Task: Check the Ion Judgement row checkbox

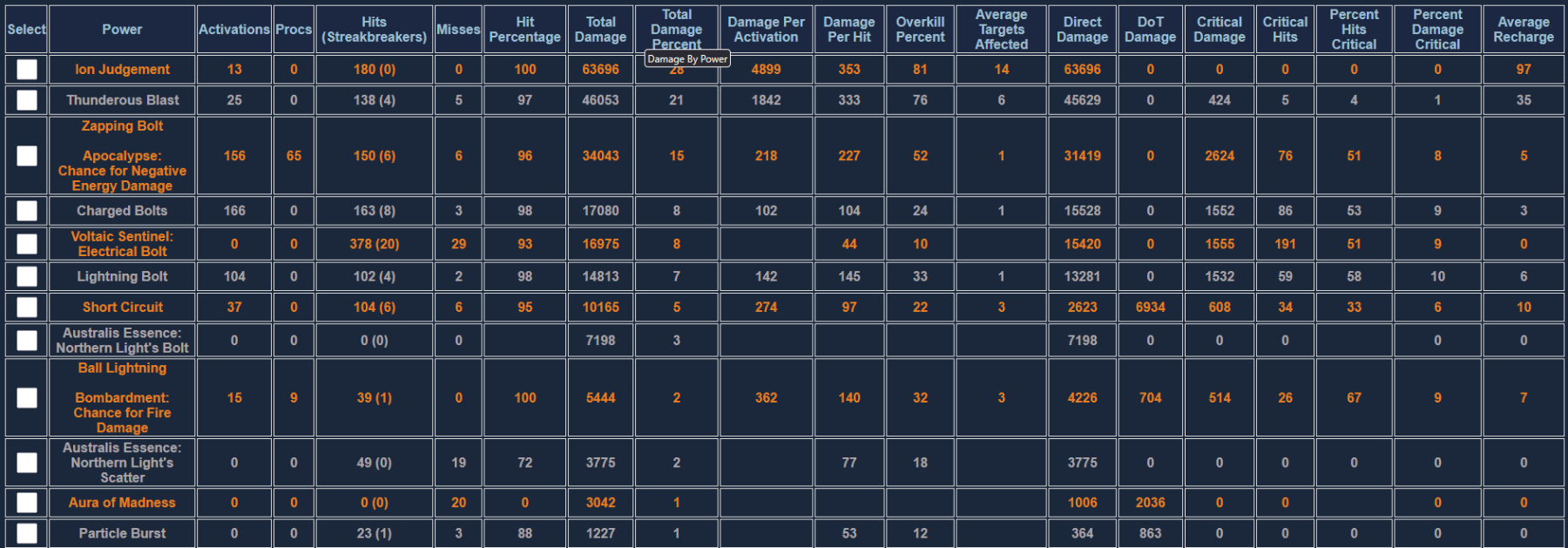Action: [x=27, y=70]
